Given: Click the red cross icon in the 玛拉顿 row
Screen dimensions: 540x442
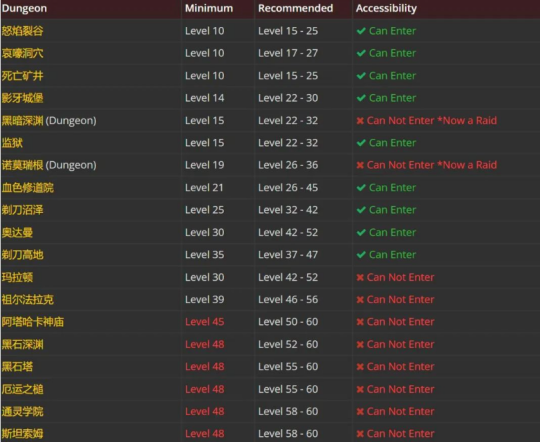Looking at the screenshot, I should (x=360, y=277).
